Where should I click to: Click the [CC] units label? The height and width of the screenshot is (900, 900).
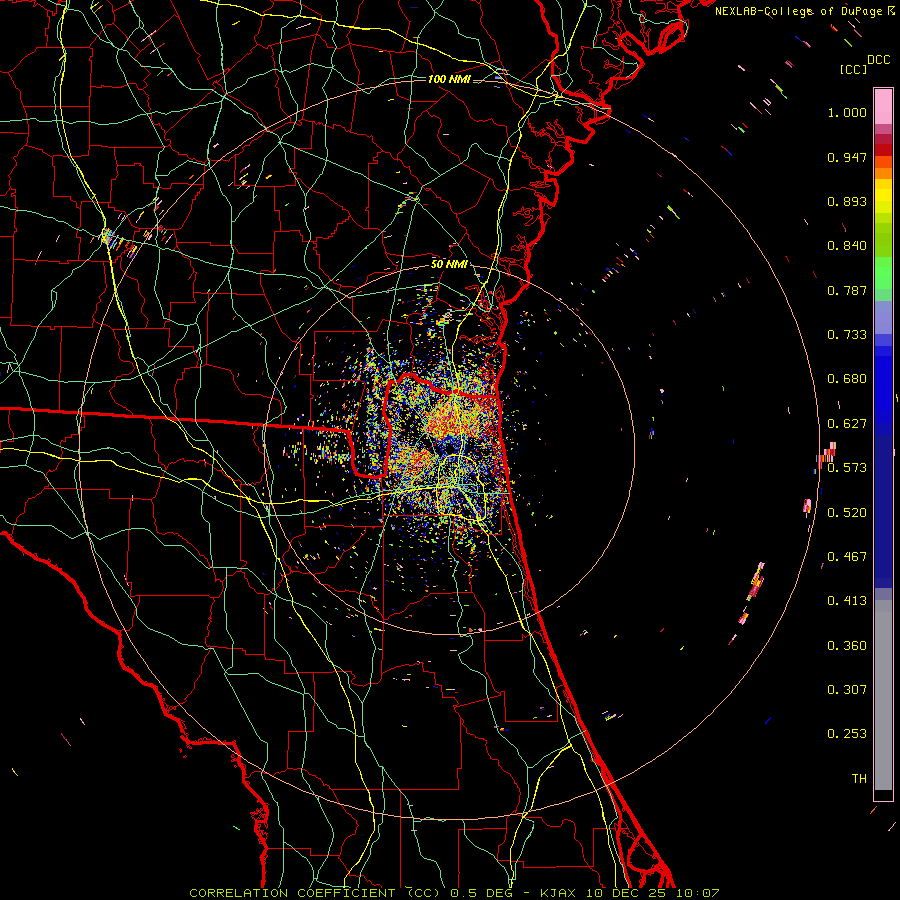point(853,69)
